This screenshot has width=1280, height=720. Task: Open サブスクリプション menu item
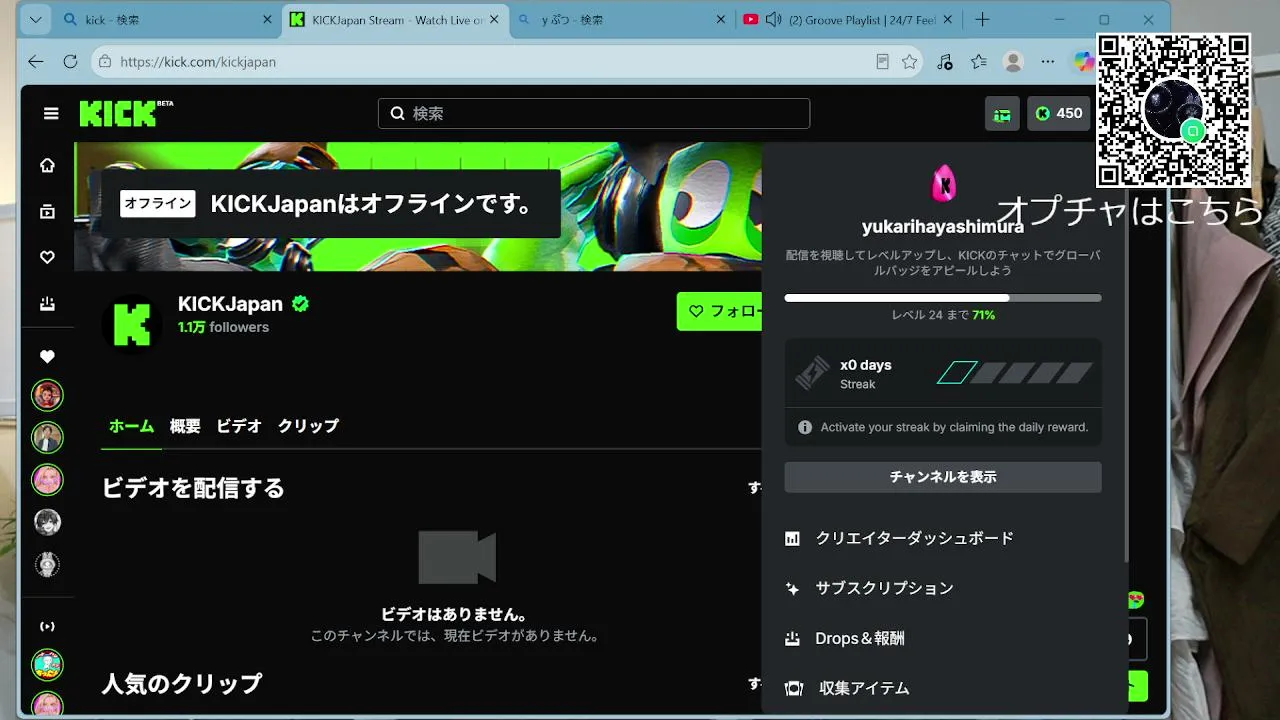point(943,588)
